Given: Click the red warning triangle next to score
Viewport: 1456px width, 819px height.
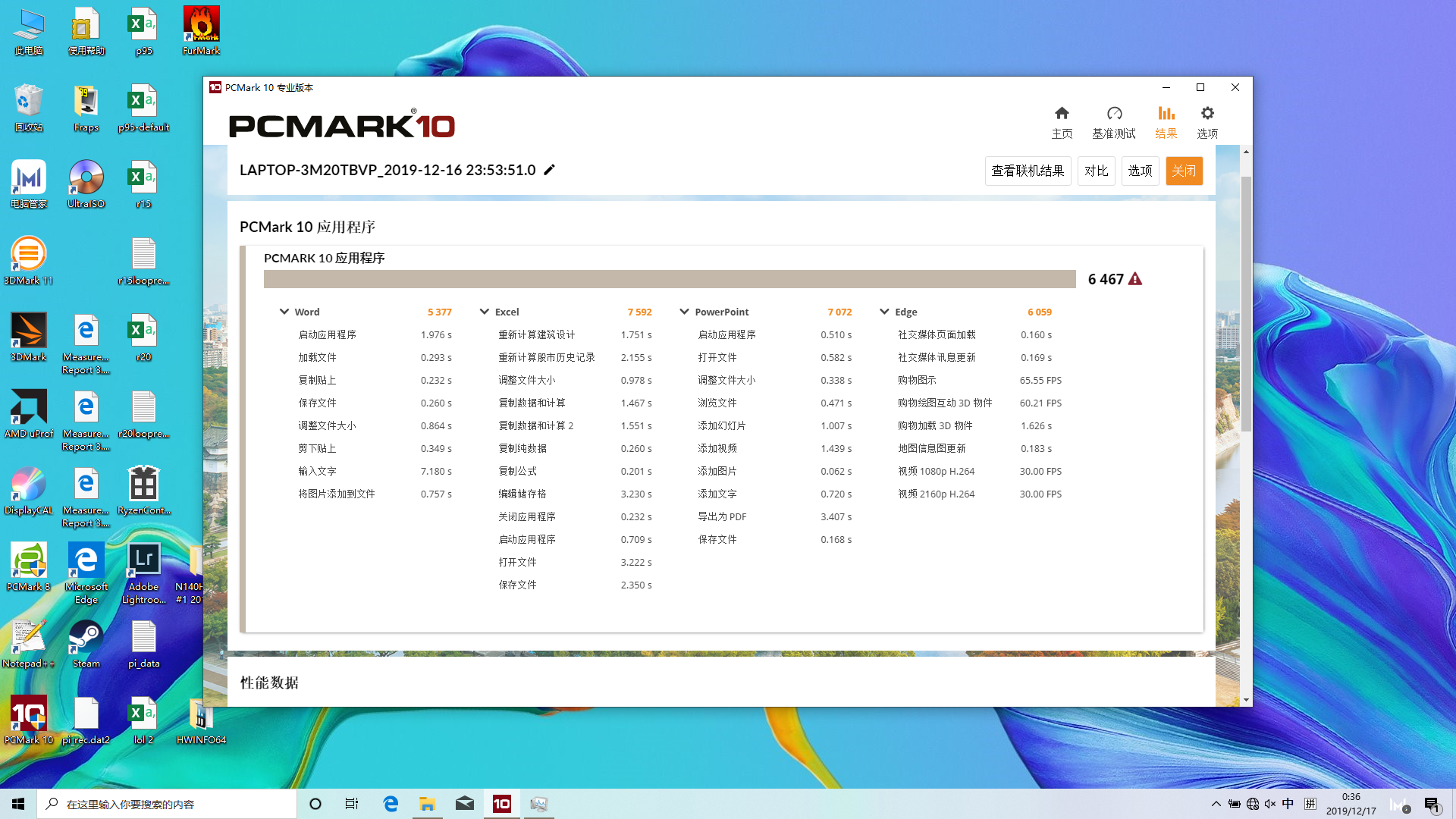Looking at the screenshot, I should click(1135, 279).
